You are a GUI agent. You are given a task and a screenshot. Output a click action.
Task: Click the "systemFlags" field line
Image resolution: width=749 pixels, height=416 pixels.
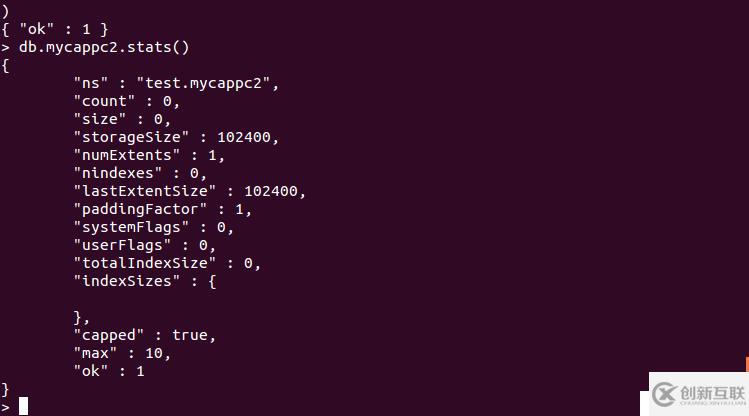point(152,227)
